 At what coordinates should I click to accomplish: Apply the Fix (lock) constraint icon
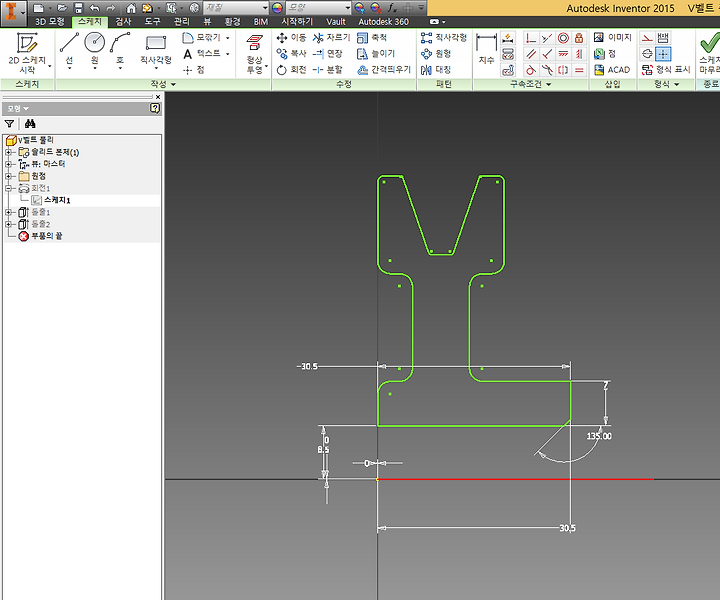(x=579, y=38)
